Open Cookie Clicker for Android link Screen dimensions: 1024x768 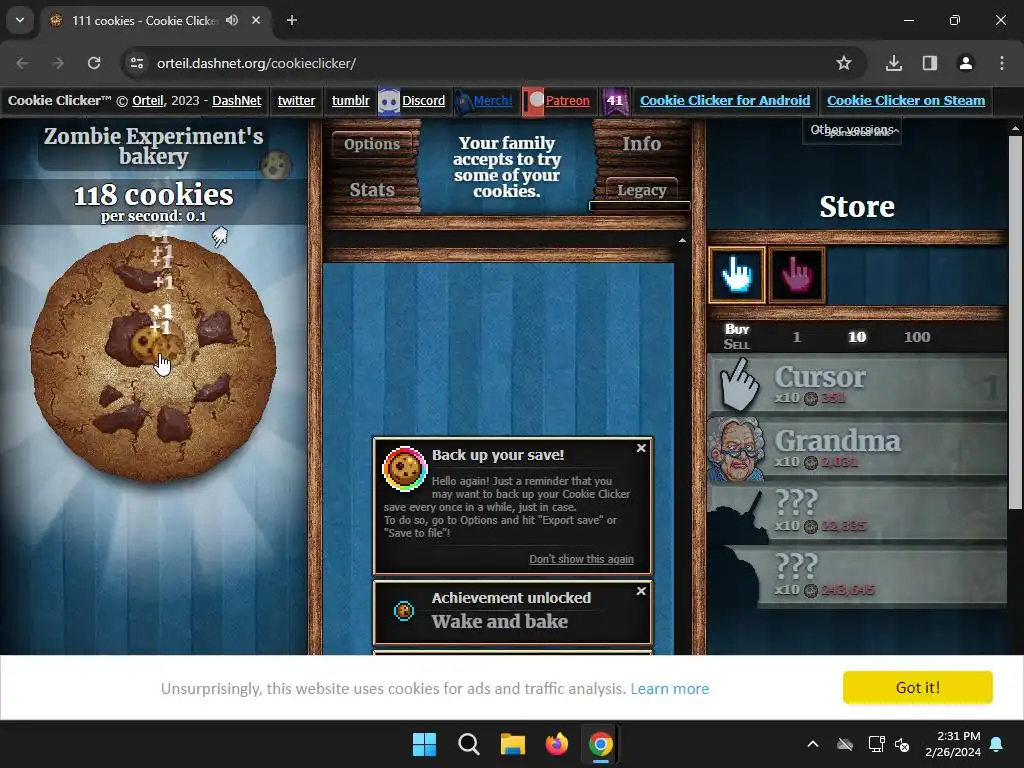725,101
